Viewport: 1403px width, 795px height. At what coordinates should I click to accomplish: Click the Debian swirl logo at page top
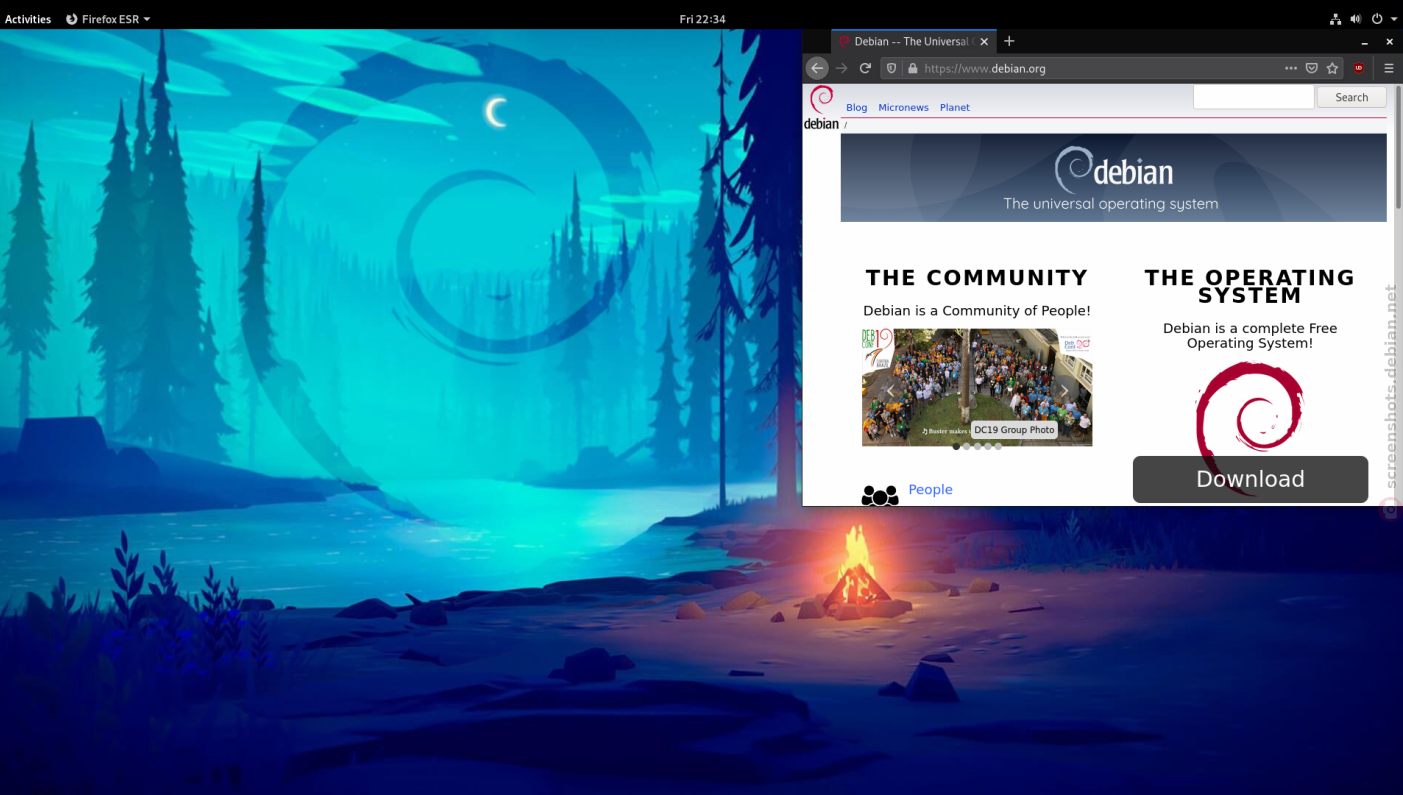pyautogui.click(x=821, y=108)
